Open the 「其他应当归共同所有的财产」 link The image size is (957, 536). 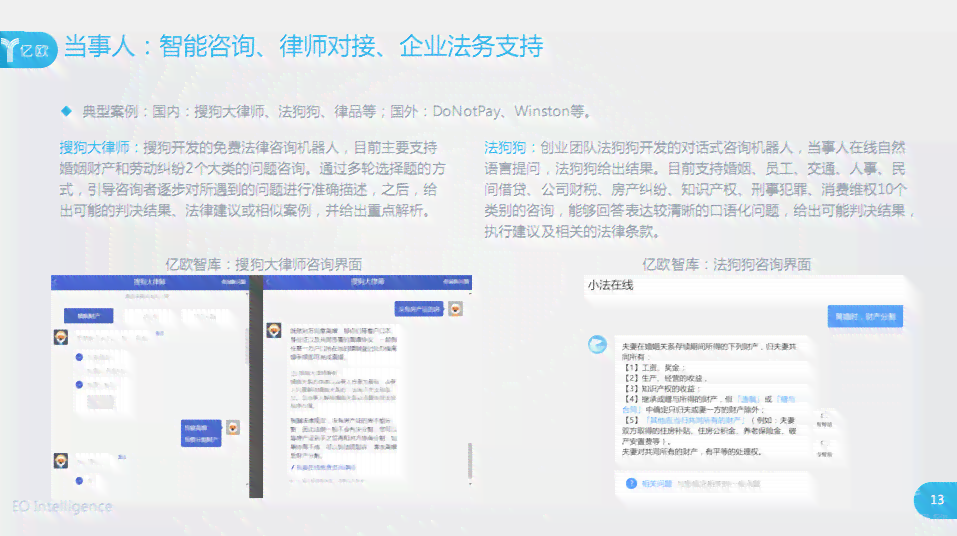click(695, 421)
